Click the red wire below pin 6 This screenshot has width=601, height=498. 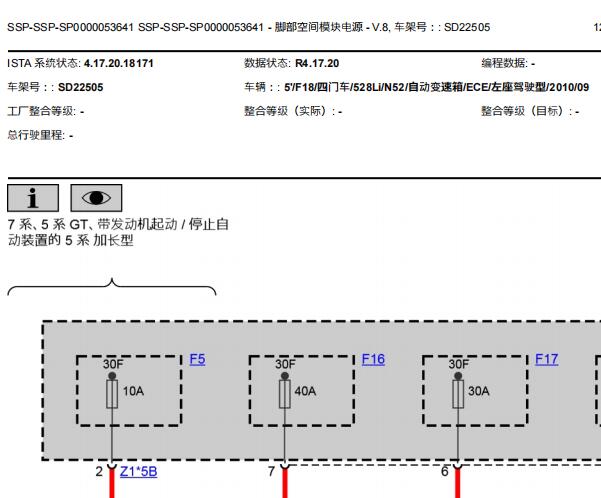point(458,484)
